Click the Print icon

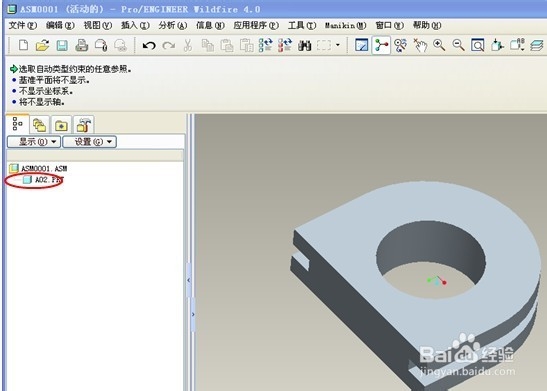pos(82,45)
